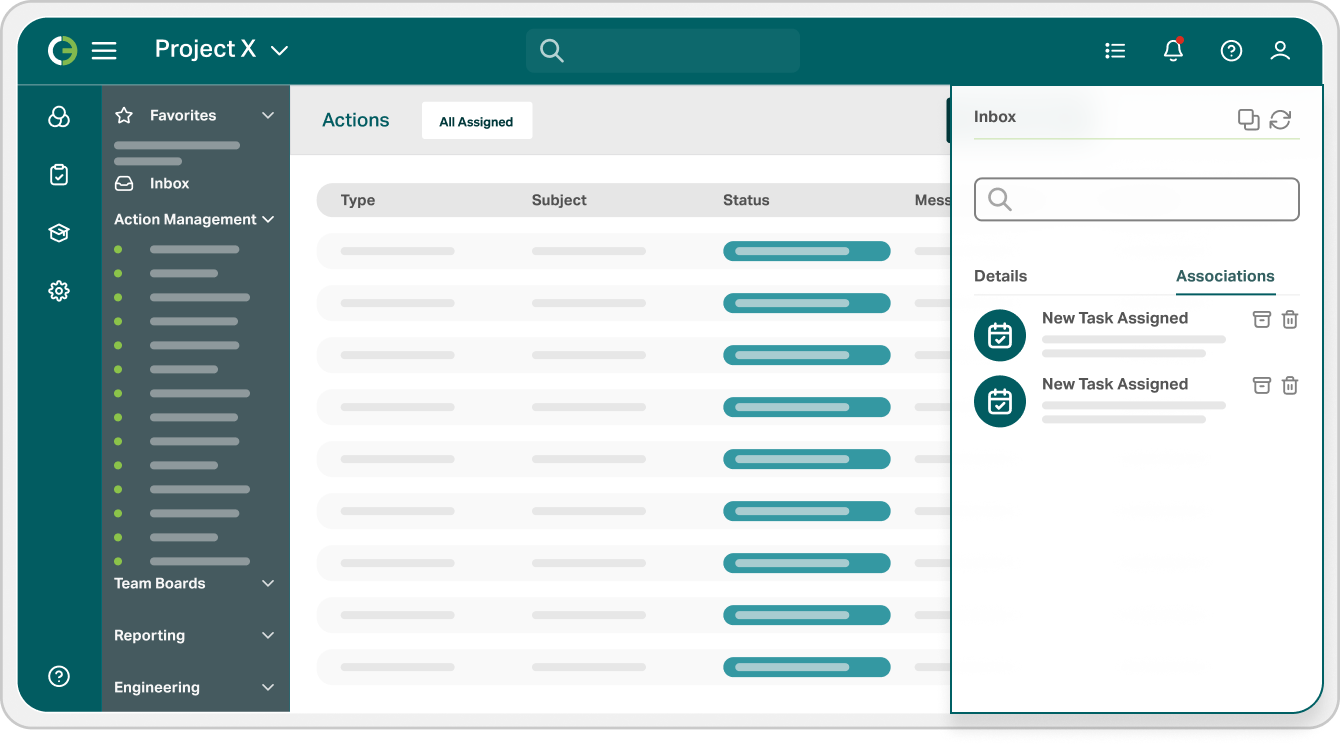Select the tasks clipboard icon in sidebar
Viewport: 1340px width, 746px height.
coord(59,174)
